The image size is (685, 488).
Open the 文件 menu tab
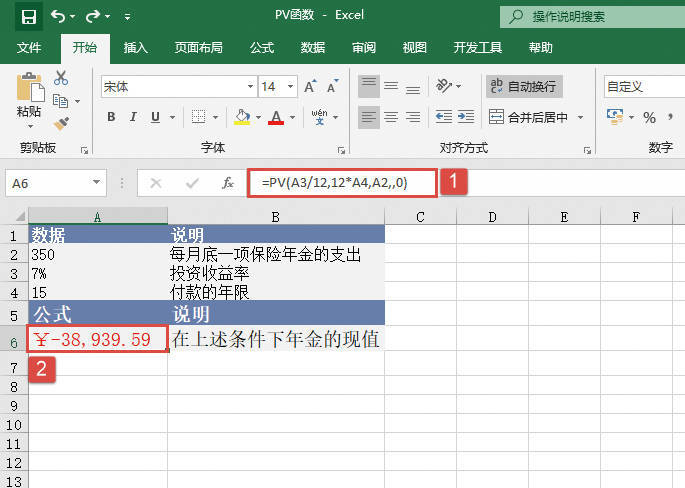(x=29, y=47)
